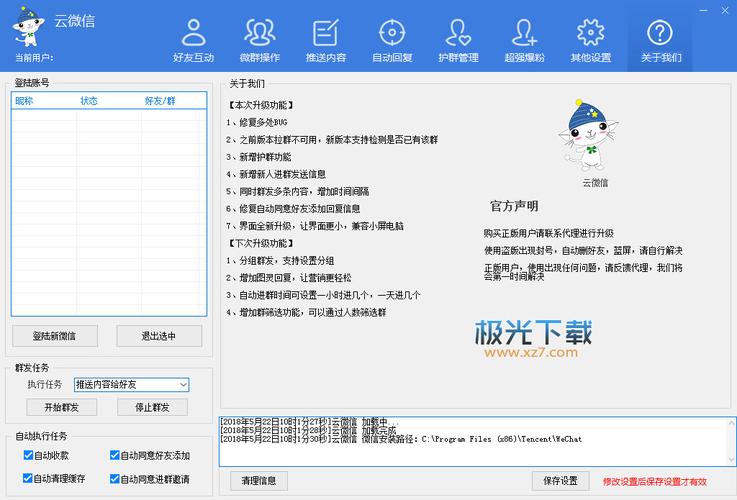Click the 登陆新微信 button
This screenshot has width=737, height=500.
55,336
